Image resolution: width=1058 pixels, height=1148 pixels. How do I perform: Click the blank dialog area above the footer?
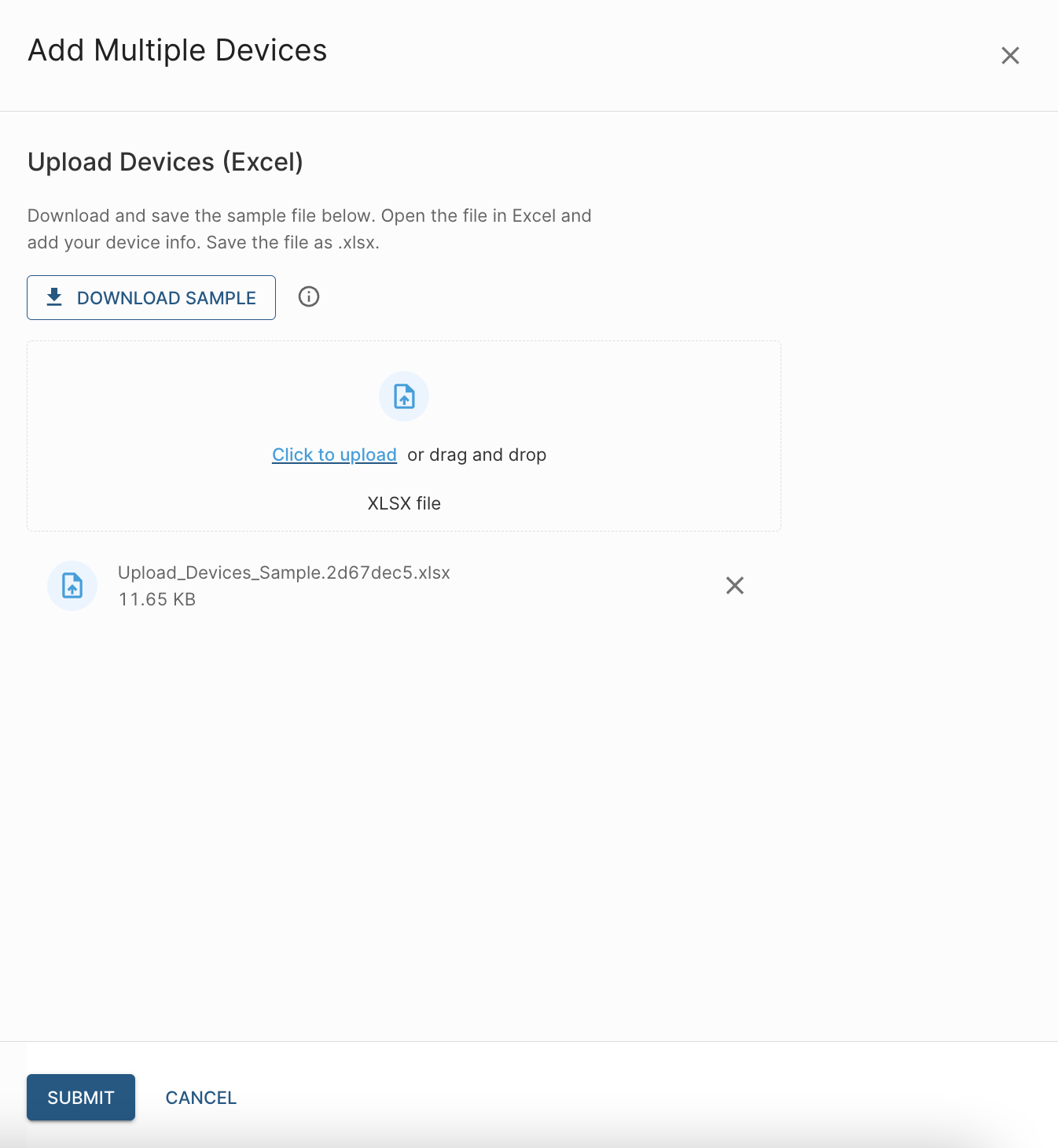click(527, 826)
